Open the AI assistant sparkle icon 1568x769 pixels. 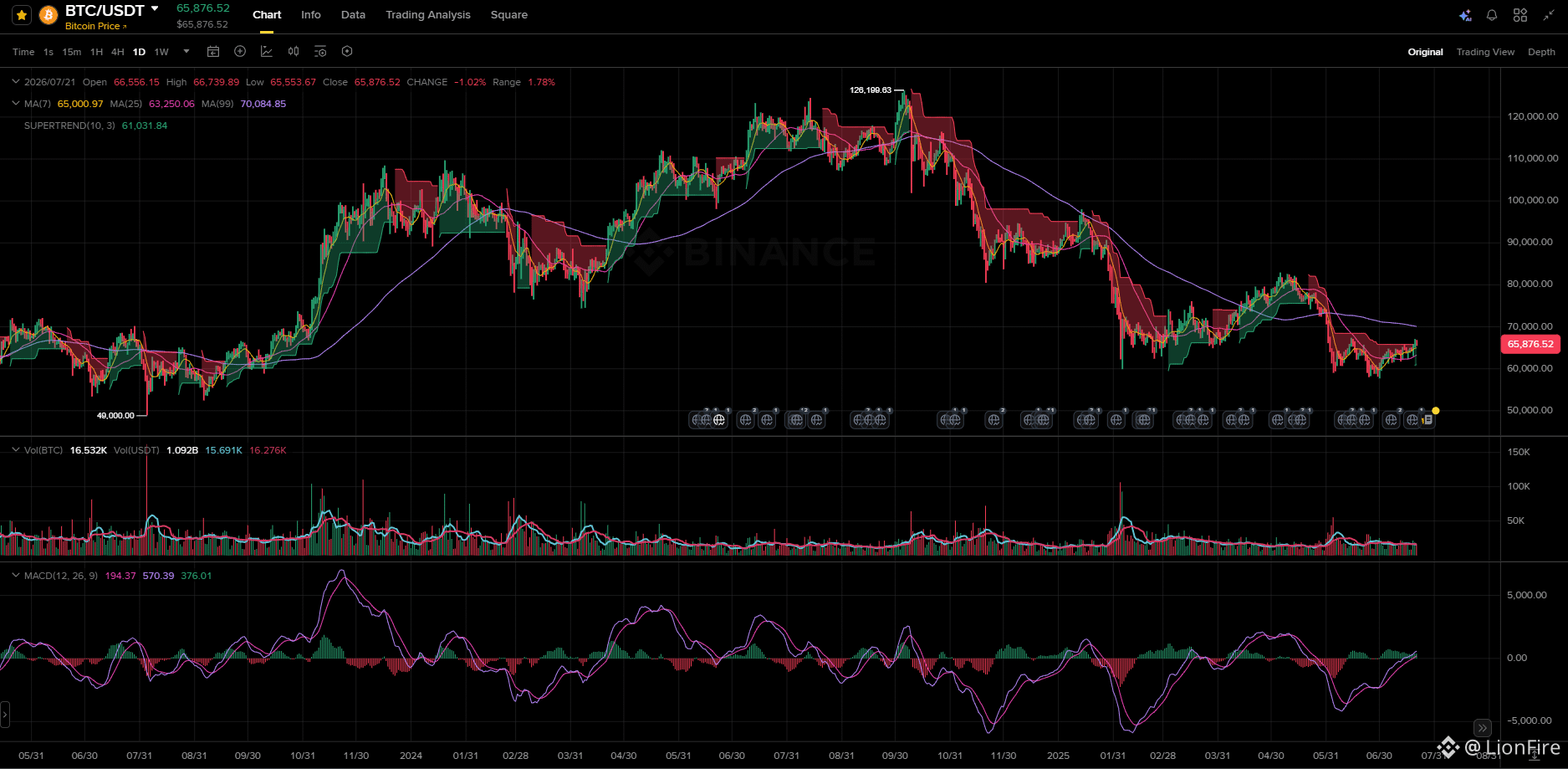(x=1465, y=15)
